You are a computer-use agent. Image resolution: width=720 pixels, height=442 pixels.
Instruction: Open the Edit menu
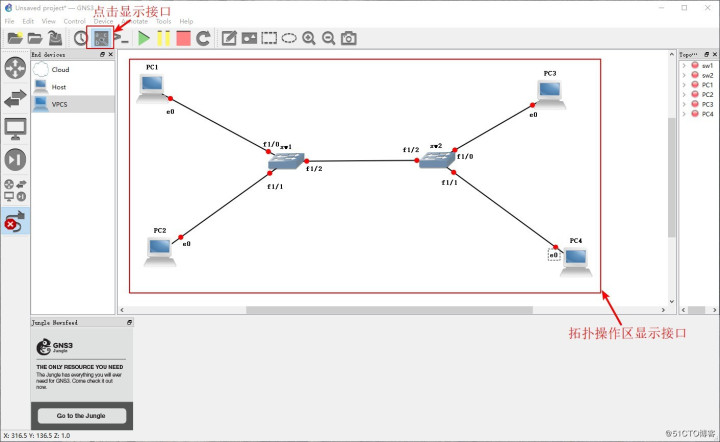pyautogui.click(x=28, y=21)
